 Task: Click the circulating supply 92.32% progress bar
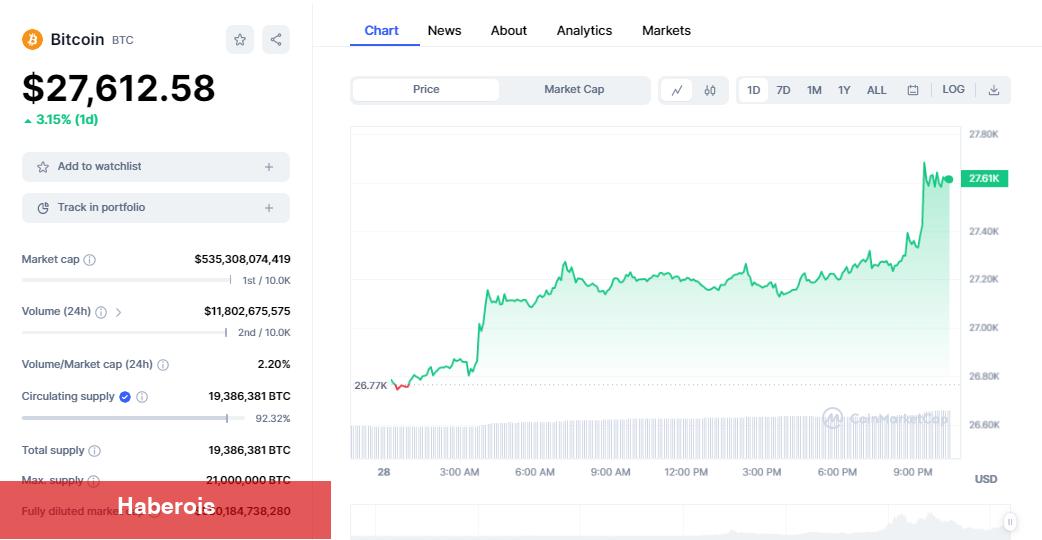coord(132,418)
